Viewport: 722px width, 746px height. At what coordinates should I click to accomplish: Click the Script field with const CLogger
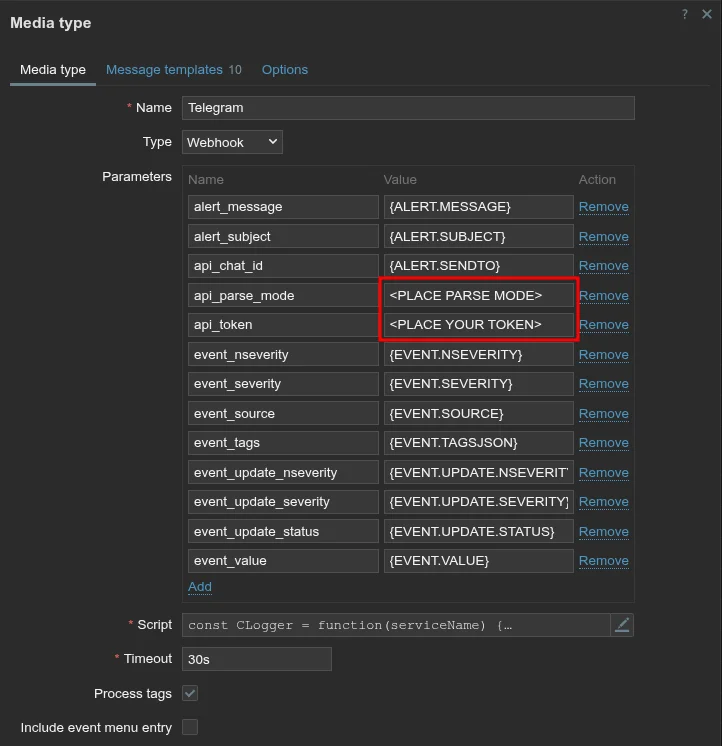(396, 625)
